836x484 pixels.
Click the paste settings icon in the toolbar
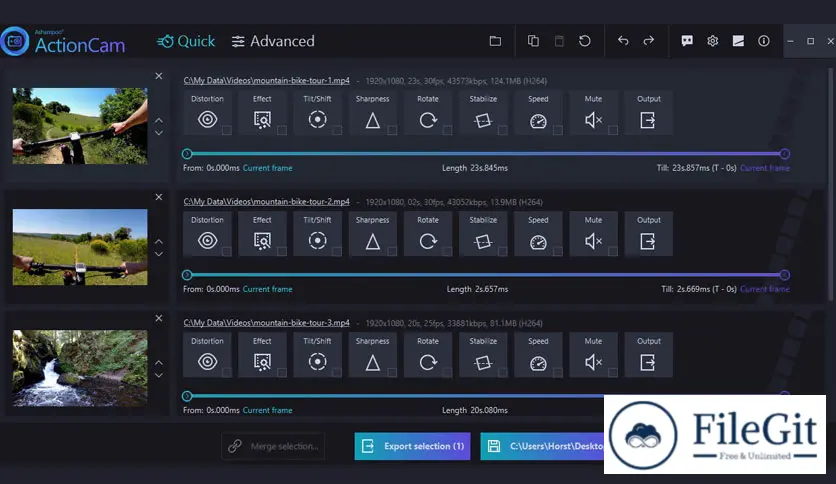click(559, 41)
